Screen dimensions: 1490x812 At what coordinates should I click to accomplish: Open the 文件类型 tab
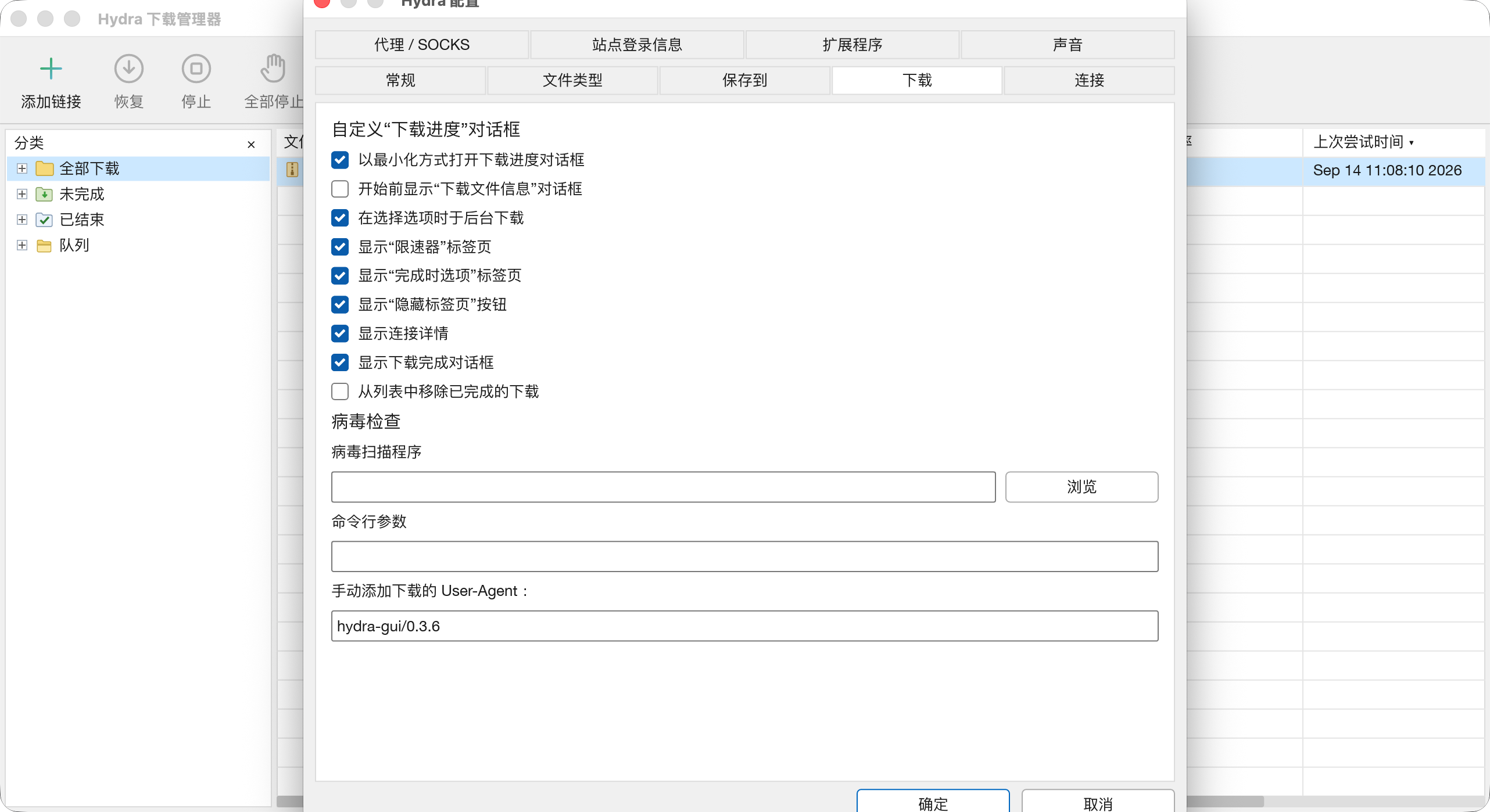[x=572, y=80]
